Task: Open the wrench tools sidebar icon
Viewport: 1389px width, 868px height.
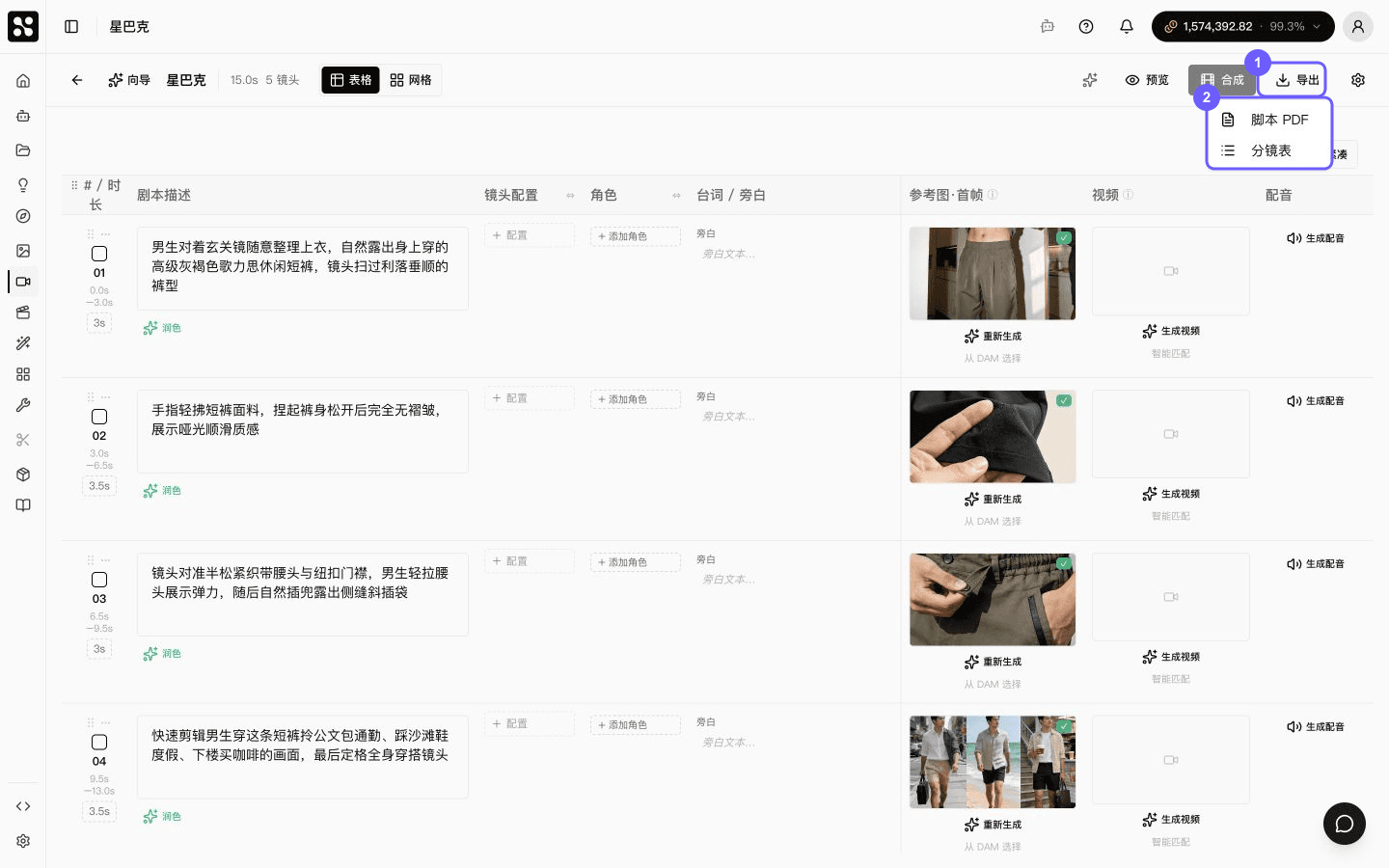Action: click(x=23, y=405)
